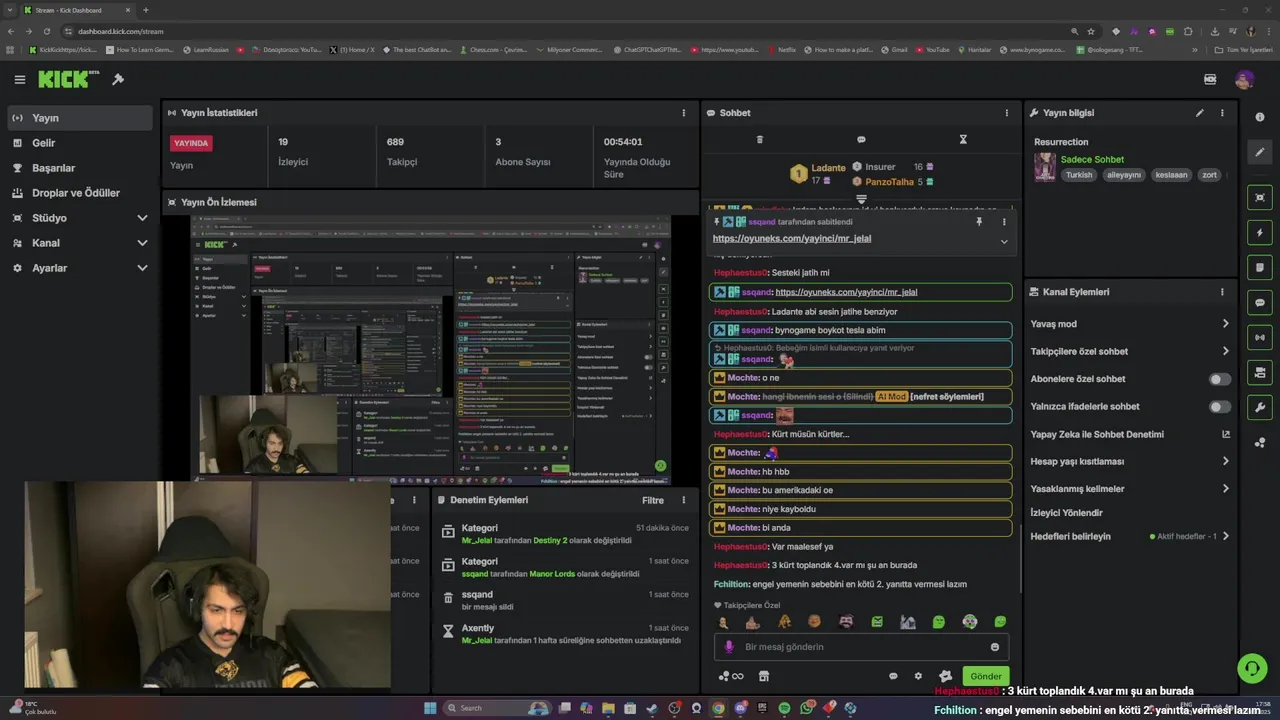Open Kanal Eylemleri three-dot menu
1280x720 pixels.
pyautogui.click(x=1222, y=292)
